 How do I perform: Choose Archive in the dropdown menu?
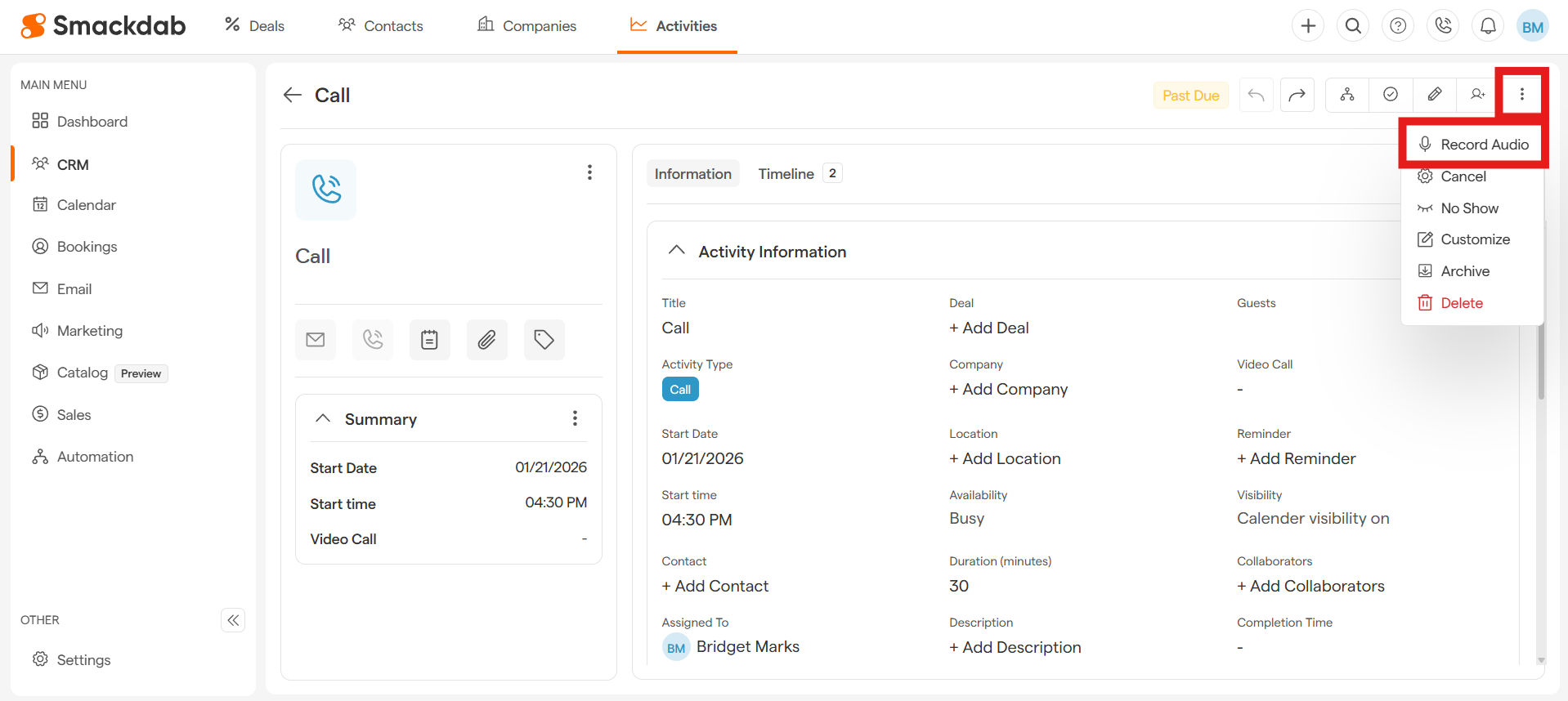pyautogui.click(x=1464, y=271)
